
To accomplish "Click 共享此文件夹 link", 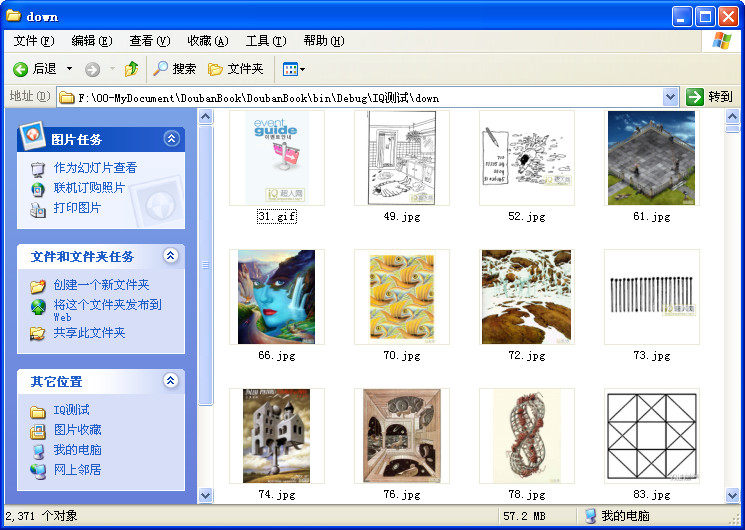I will pyautogui.click(x=89, y=333).
